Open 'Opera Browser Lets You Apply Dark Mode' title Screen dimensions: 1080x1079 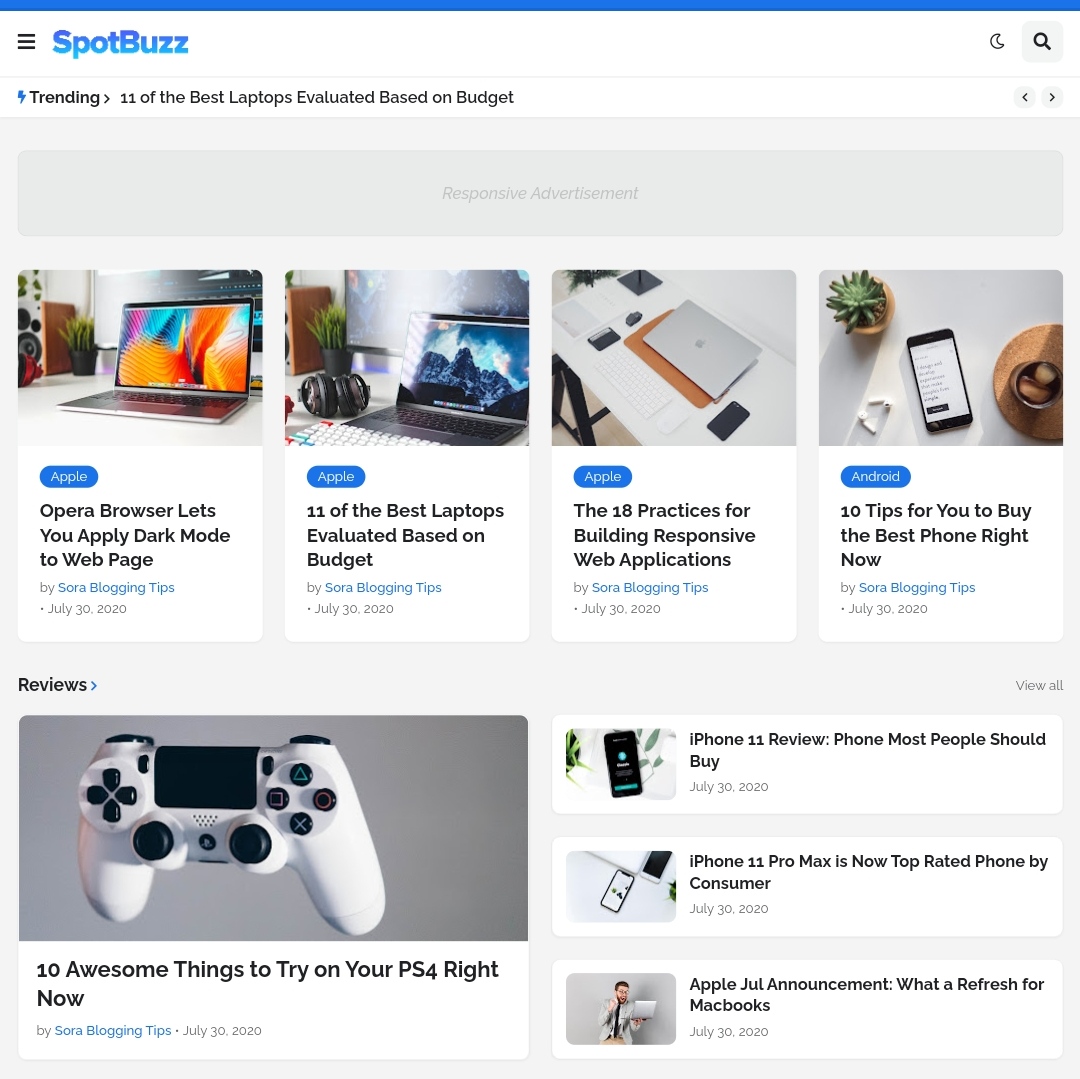pos(135,535)
